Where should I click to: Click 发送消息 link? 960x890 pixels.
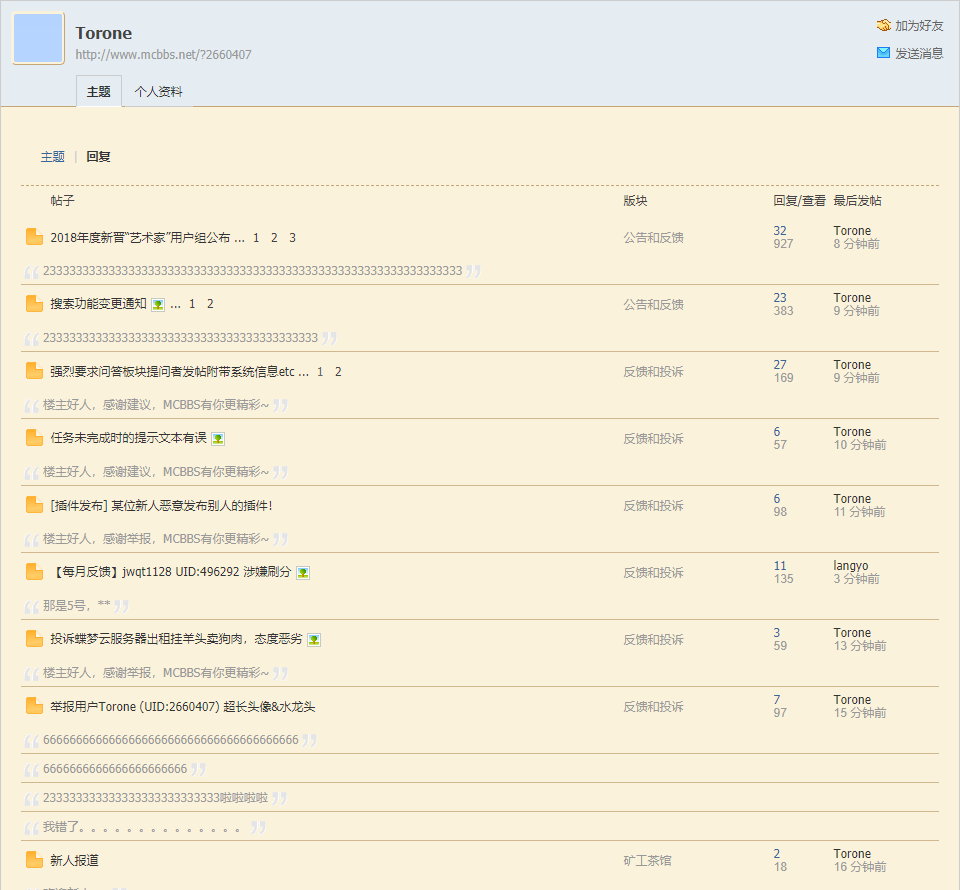pos(919,53)
